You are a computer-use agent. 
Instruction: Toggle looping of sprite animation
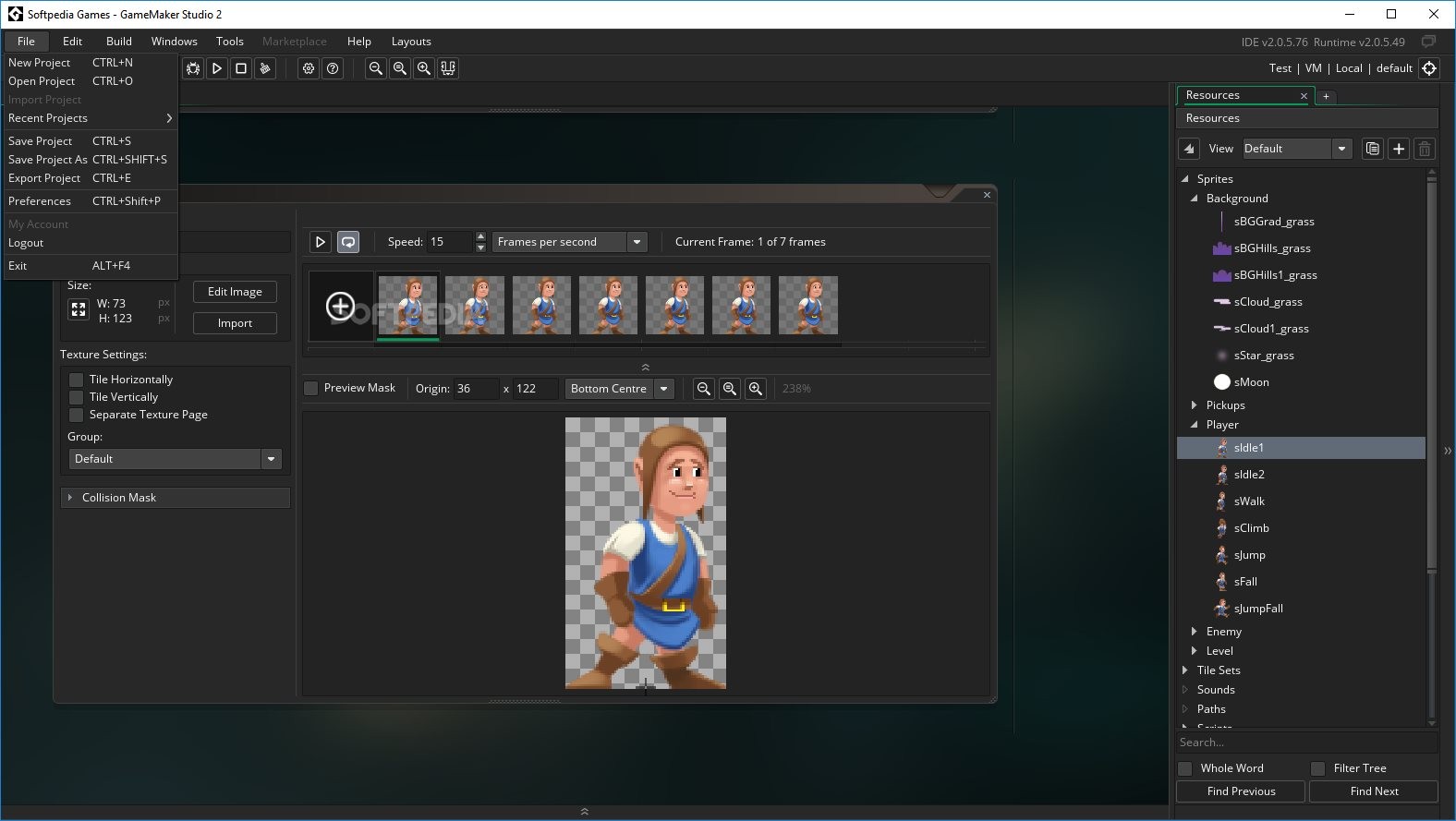coord(348,242)
